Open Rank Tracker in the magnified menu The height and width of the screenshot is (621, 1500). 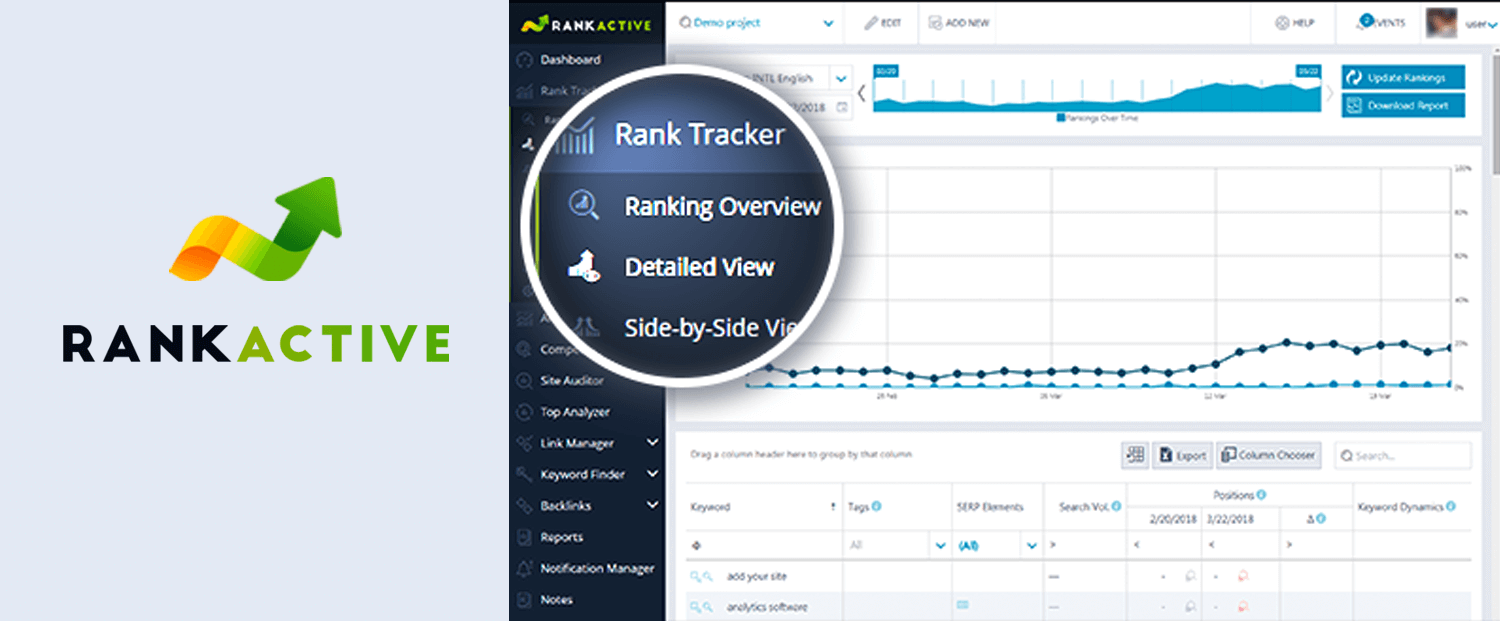click(x=700, y=135)
